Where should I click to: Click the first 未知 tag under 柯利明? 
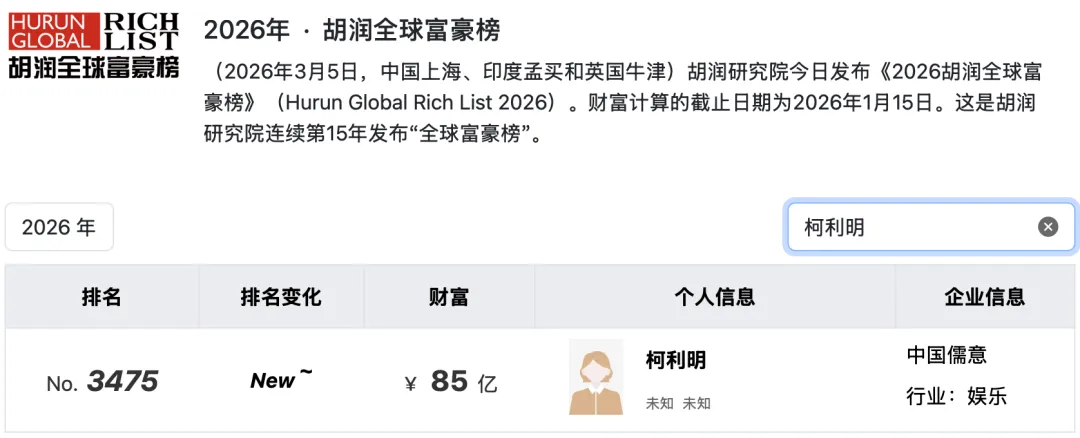(x=659, y=403)
